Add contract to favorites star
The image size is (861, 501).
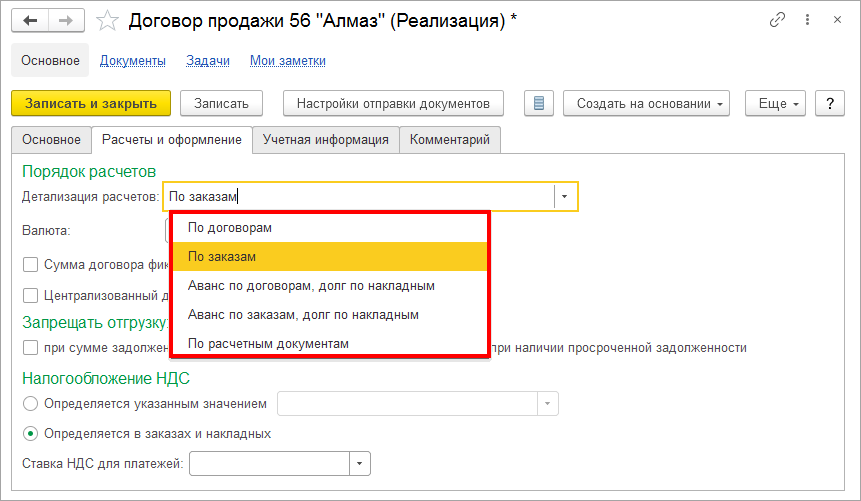[109, 20]
